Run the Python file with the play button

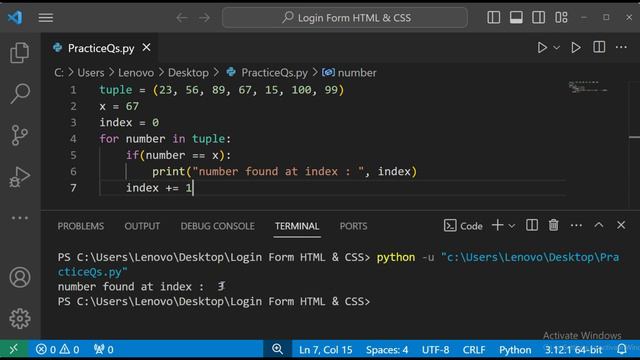[x=542, y=48]
